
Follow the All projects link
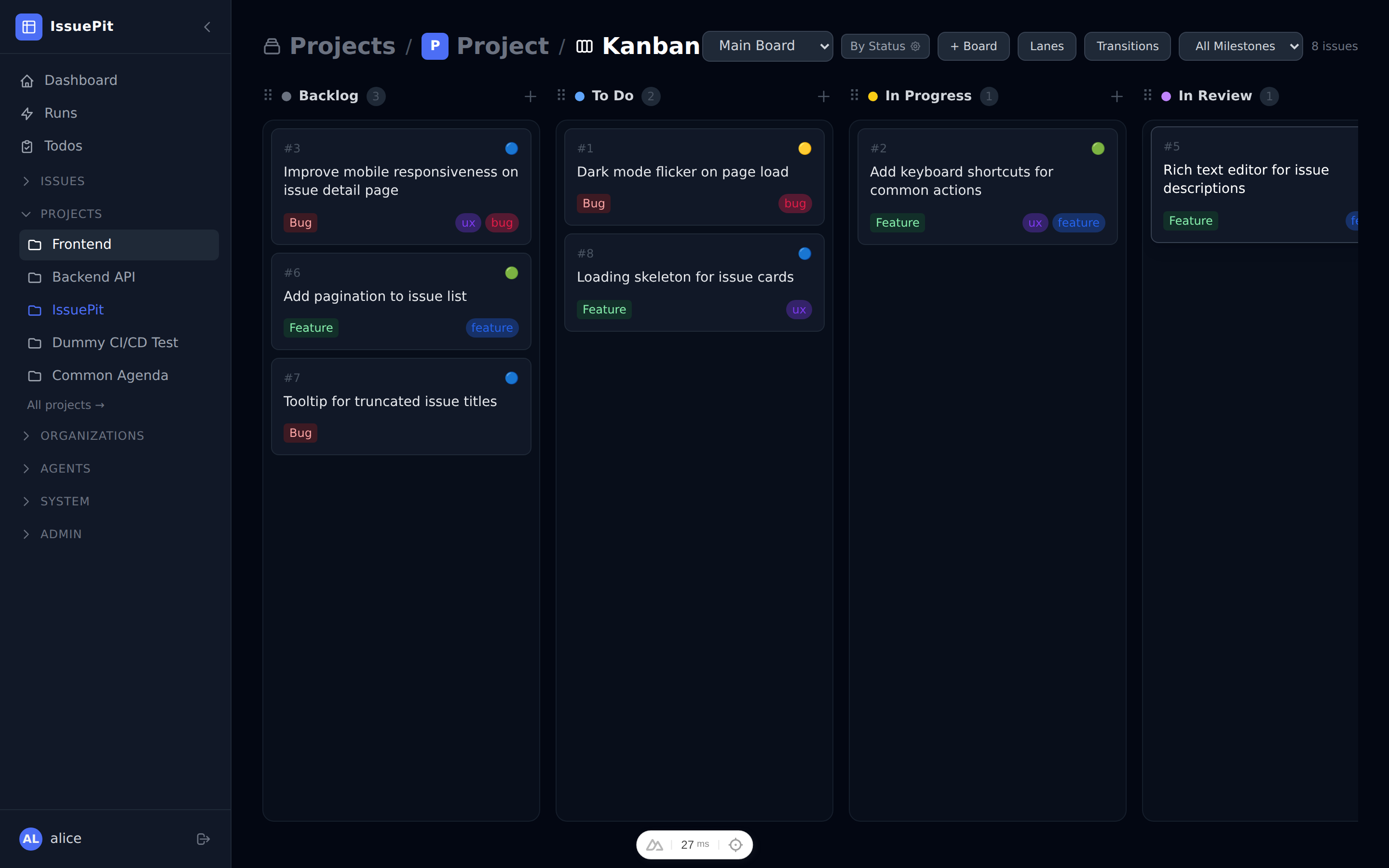pos(66,405)
